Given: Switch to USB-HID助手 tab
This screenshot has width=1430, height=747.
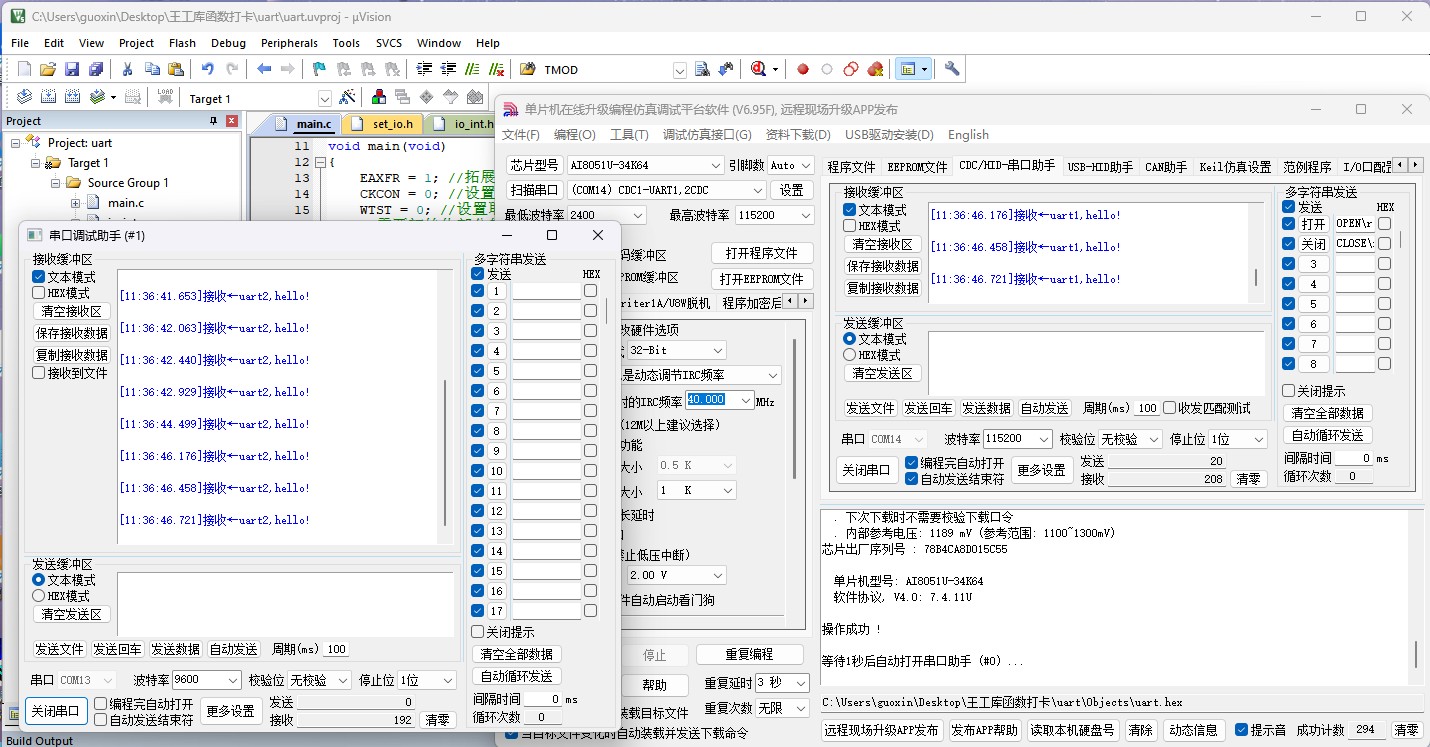Looking at the screenshot, I should click(x=1099, y=167).
